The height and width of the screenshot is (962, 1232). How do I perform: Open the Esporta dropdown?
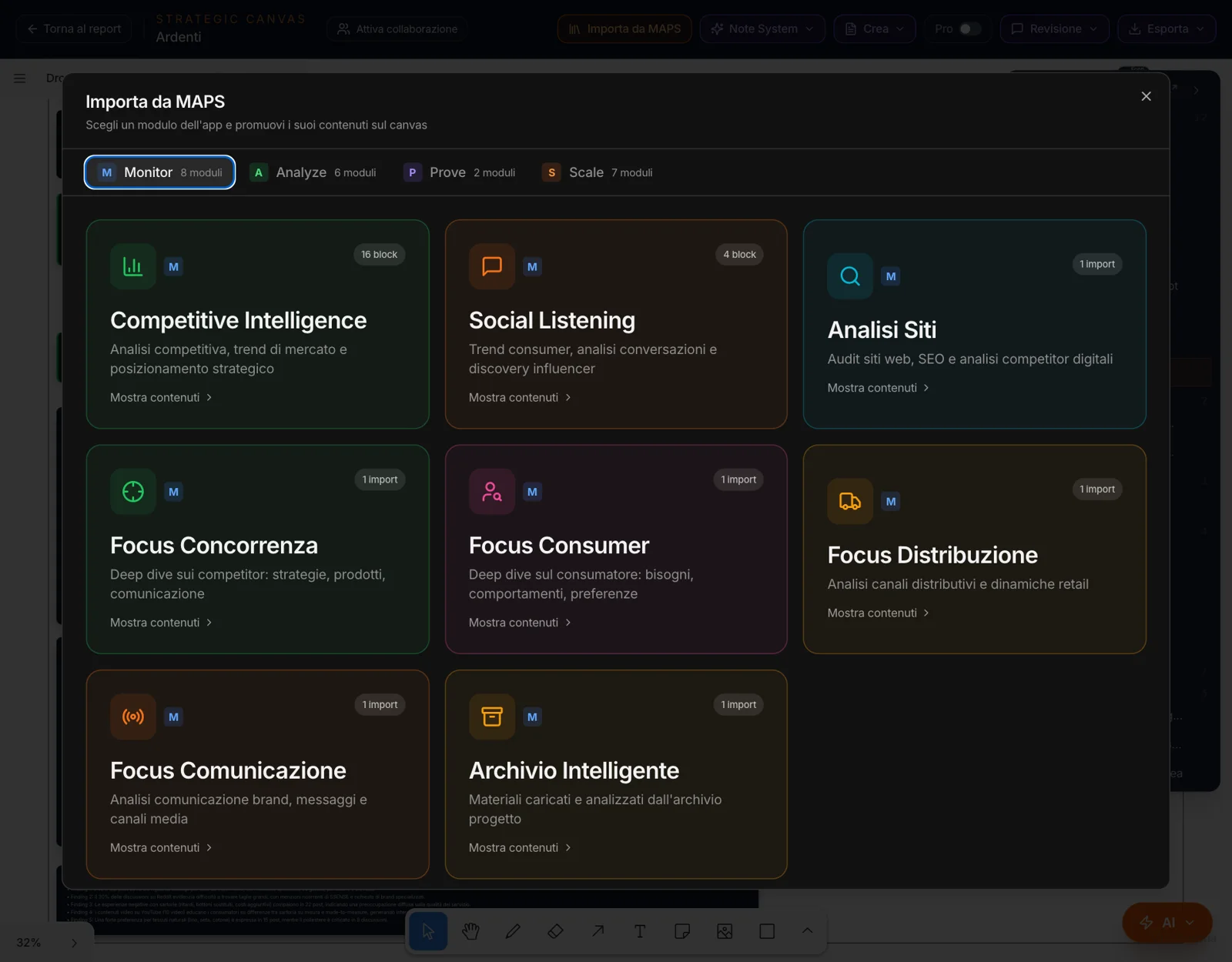coord(1167,28)
